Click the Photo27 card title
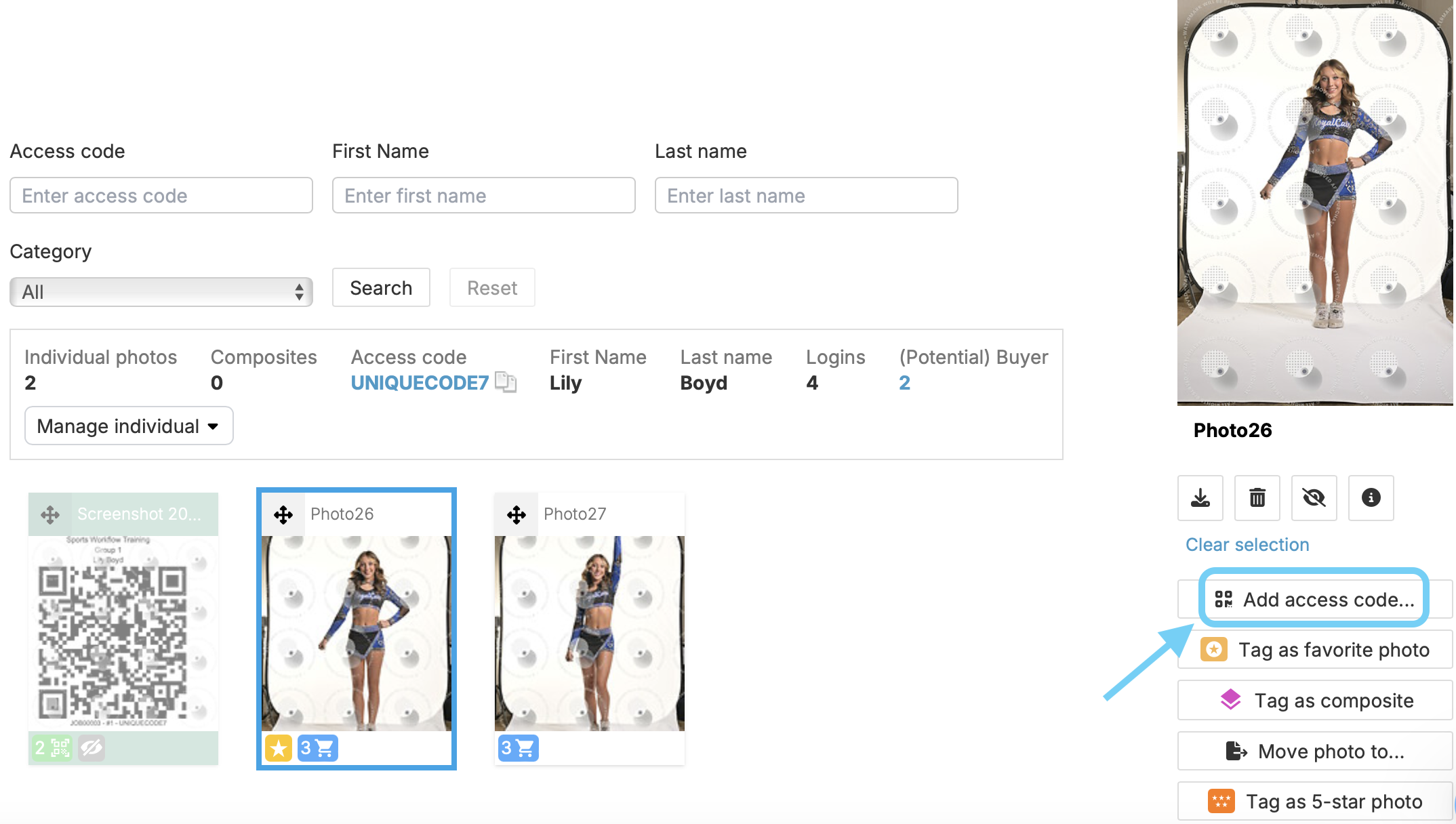Screen dimensions: 1456x824 coord(575,514)
